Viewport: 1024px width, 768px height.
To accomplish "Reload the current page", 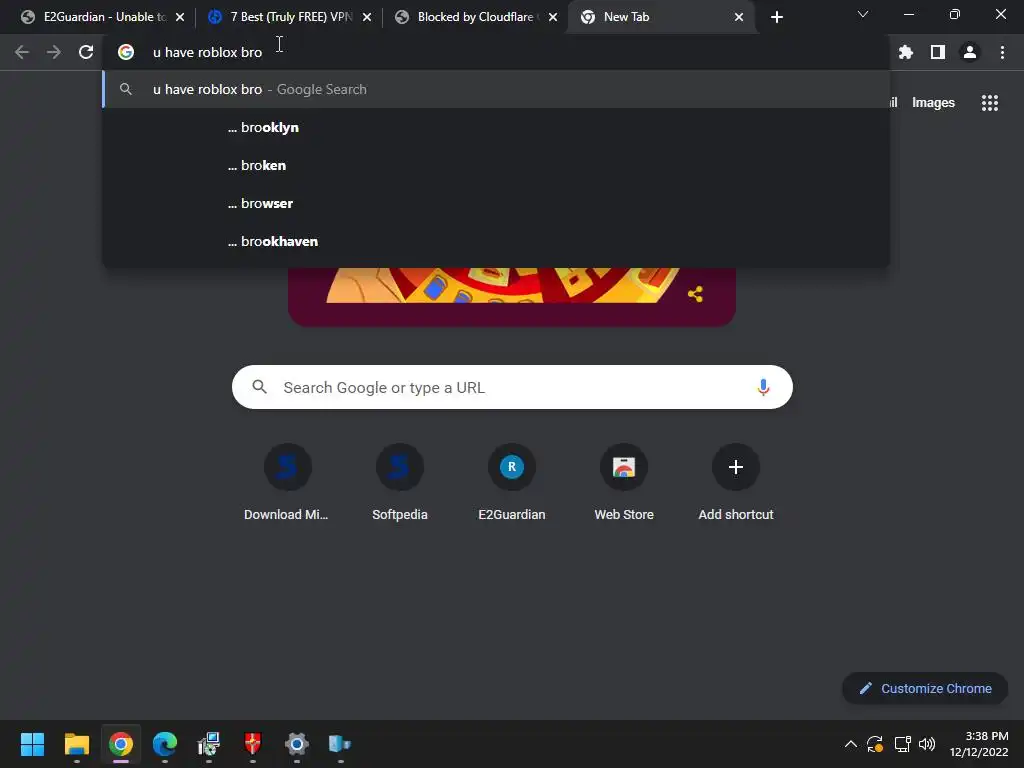I will click(86, 52).
